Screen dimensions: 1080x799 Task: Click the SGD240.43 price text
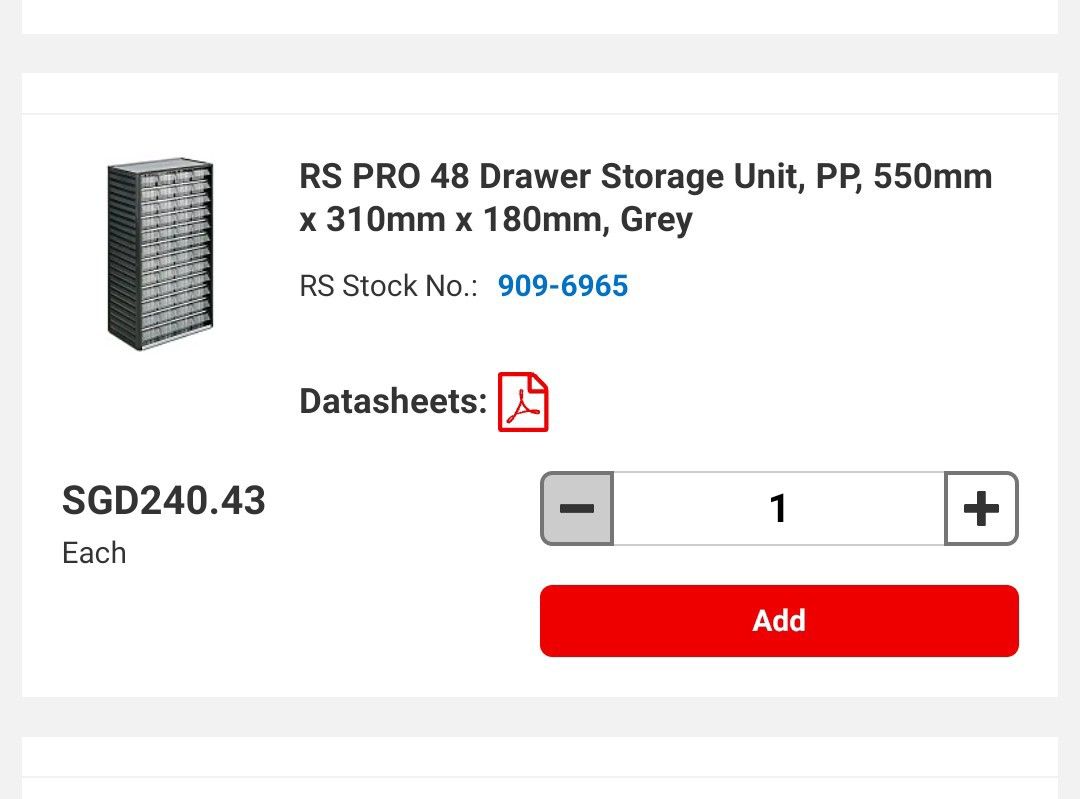pos(164,502)
